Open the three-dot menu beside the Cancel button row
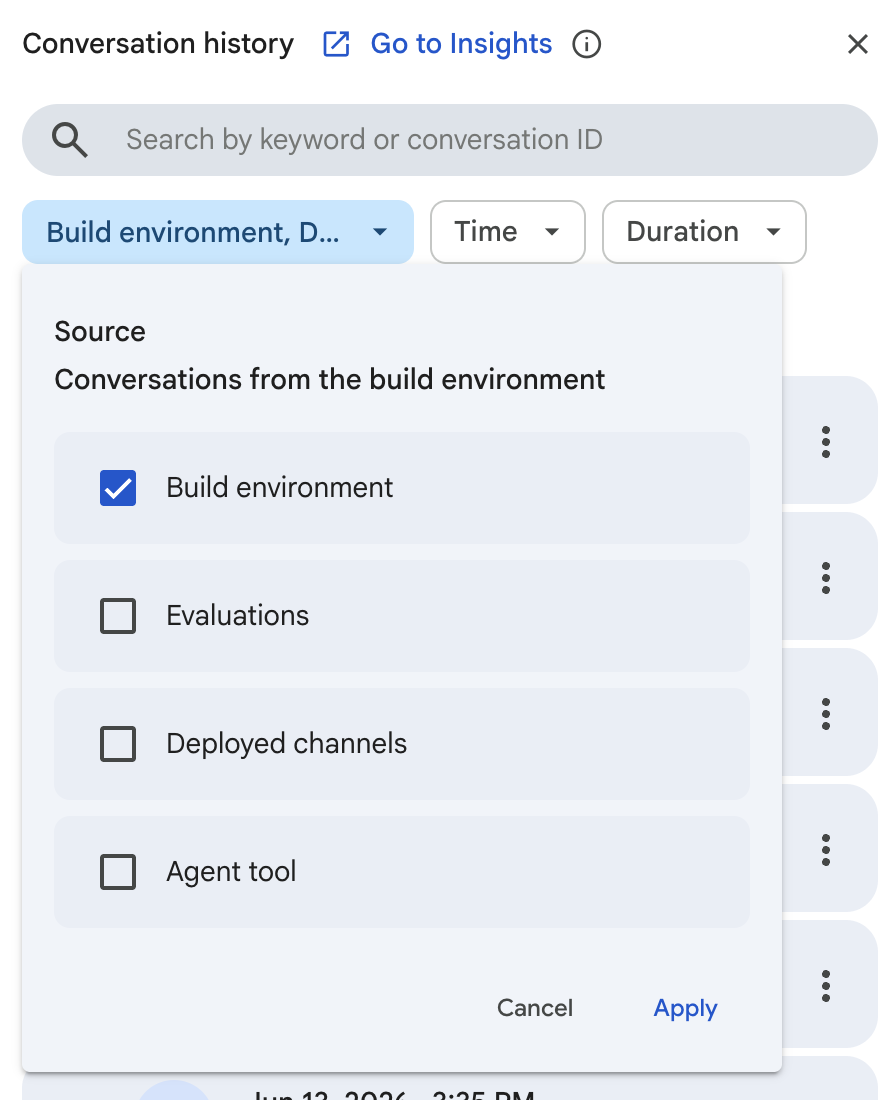The height and width of the screenshot is (1100, 896). pos(826,986)
